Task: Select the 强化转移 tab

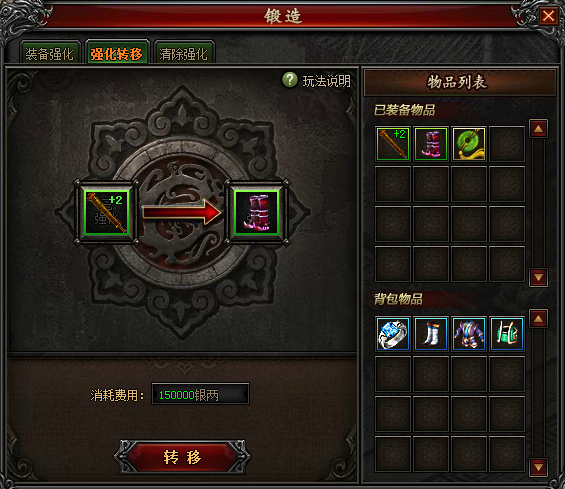Action: pos(116,54)
